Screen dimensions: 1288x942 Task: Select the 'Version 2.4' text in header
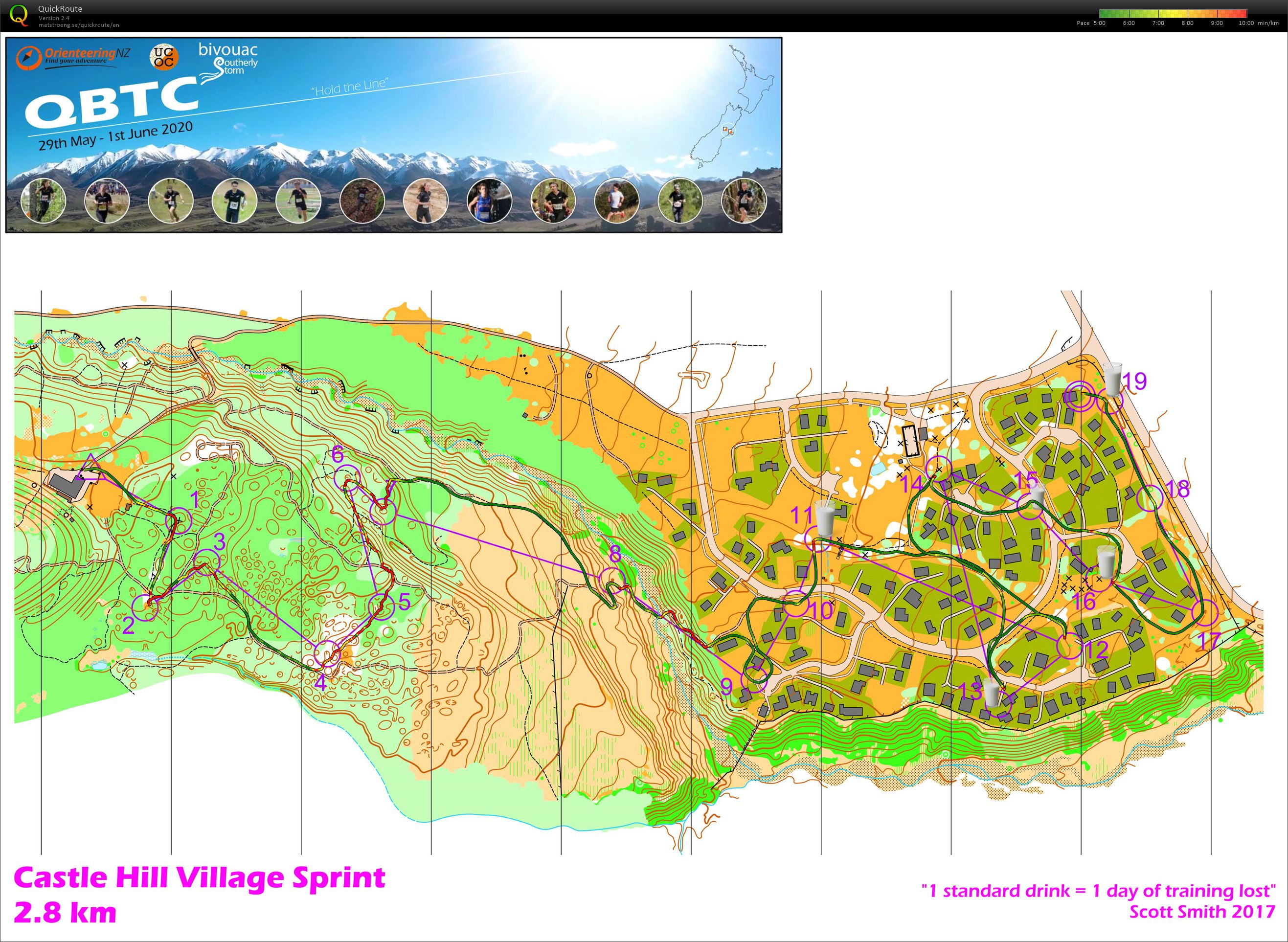click(54, 18)
